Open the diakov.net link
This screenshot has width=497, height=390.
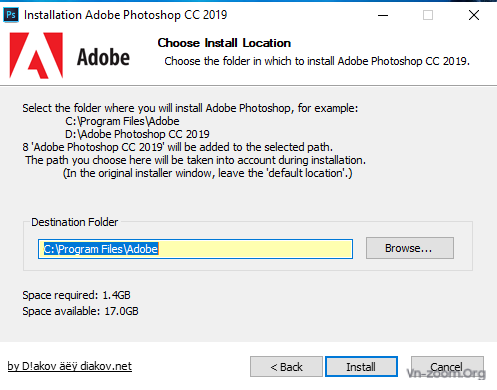point(70,366)
